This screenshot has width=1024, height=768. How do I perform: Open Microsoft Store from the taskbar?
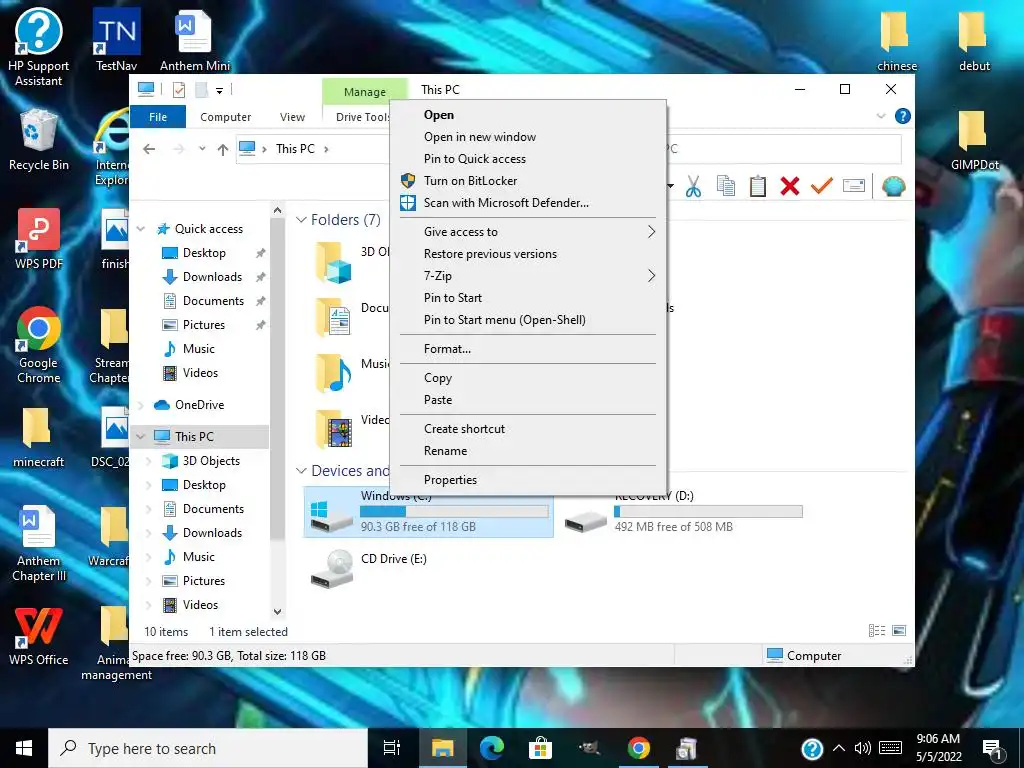(540, 748)
